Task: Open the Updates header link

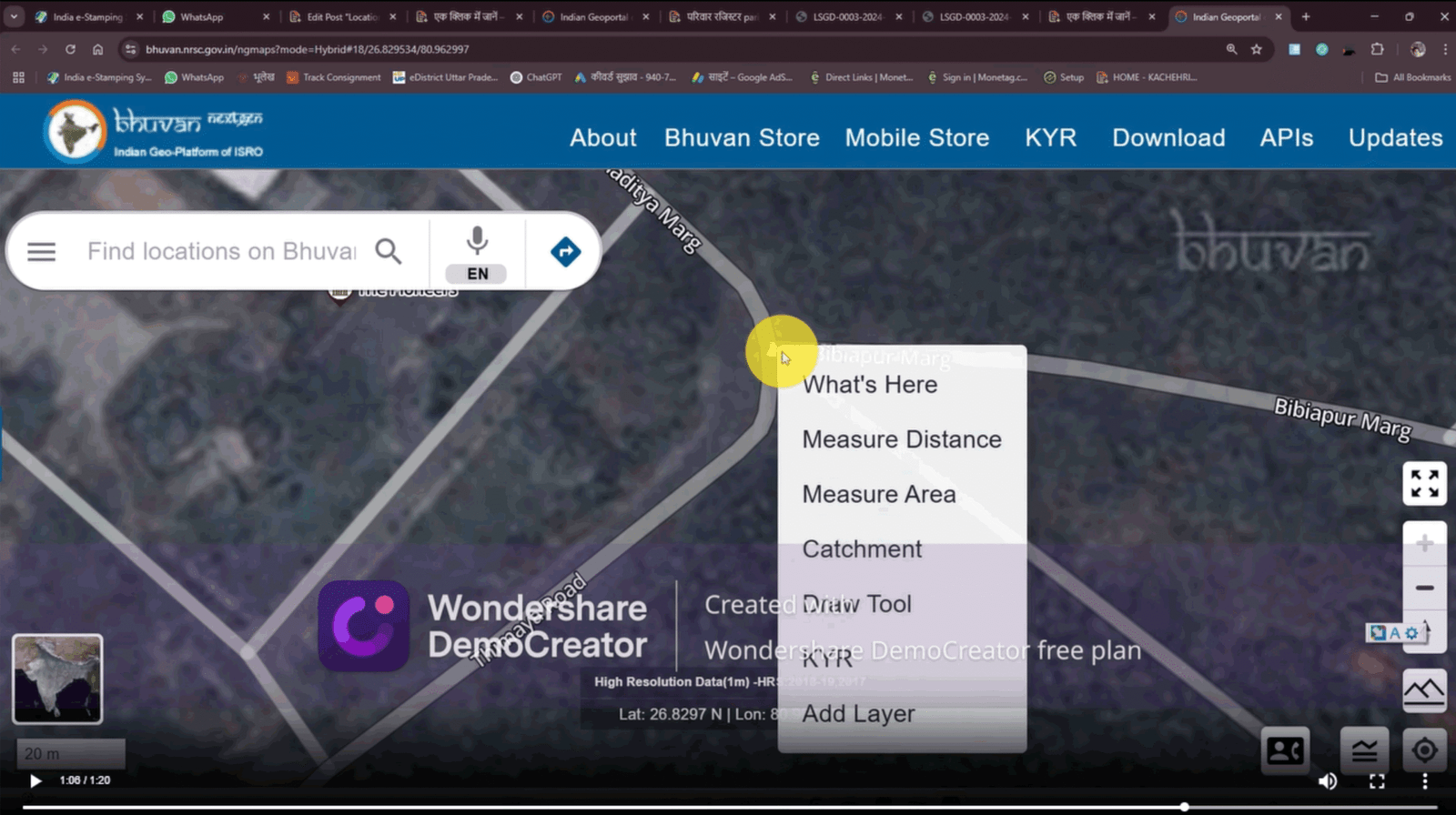Action: pyautogui.click(x=1395, y=138)
